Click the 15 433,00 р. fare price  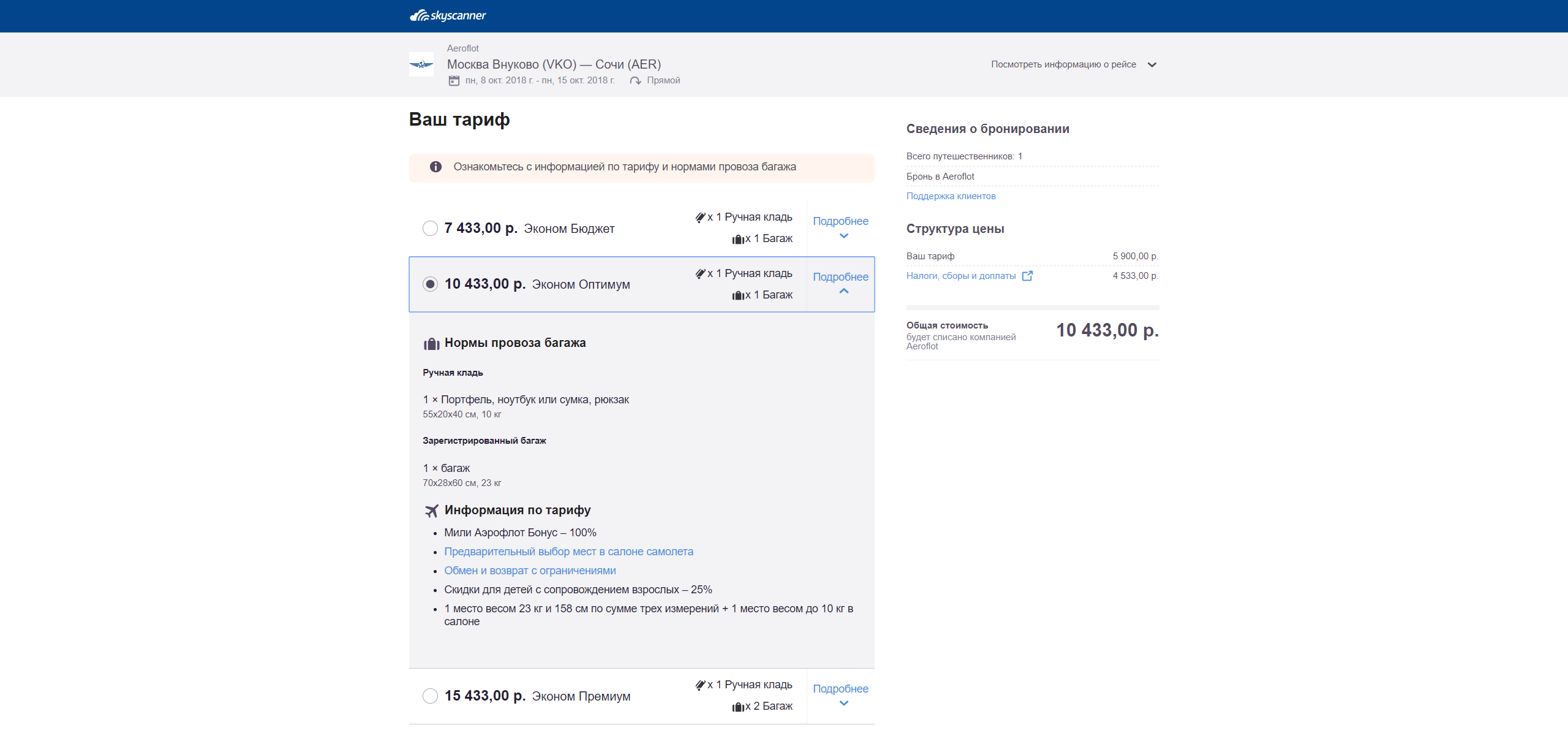[484, 696]
